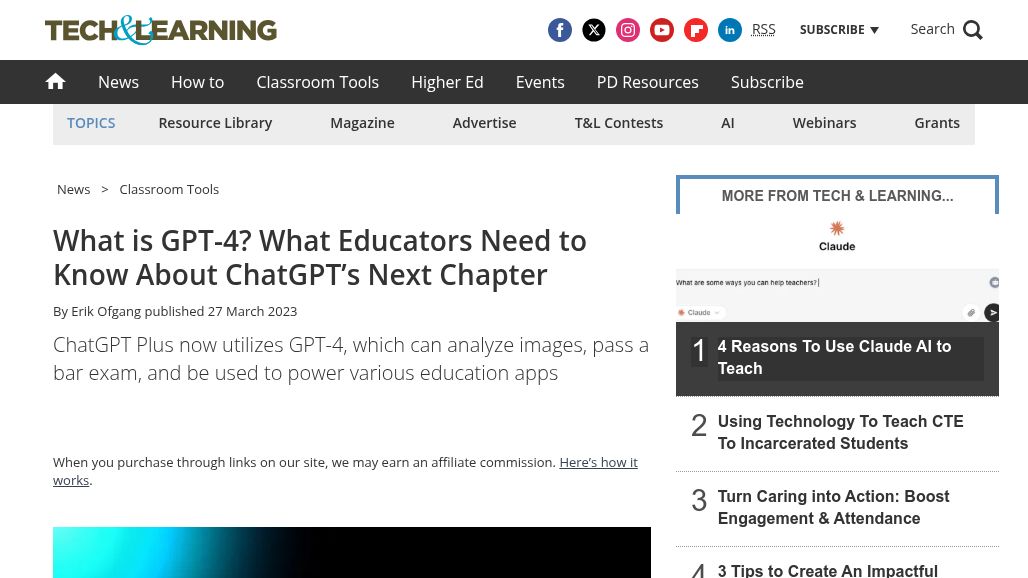Open the Webinars topic
Image resolution: width=1028 pixels, height=578 pixels.
pos(824,123)
